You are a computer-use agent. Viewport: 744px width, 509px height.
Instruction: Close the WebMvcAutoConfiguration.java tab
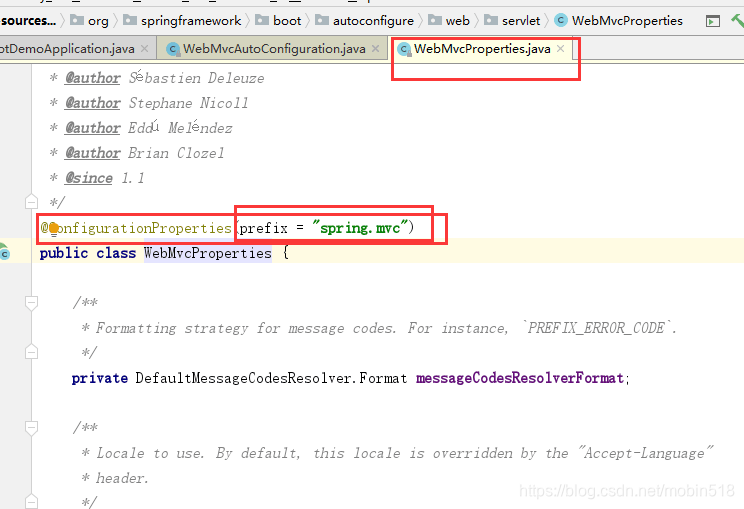tap(375, 48)
